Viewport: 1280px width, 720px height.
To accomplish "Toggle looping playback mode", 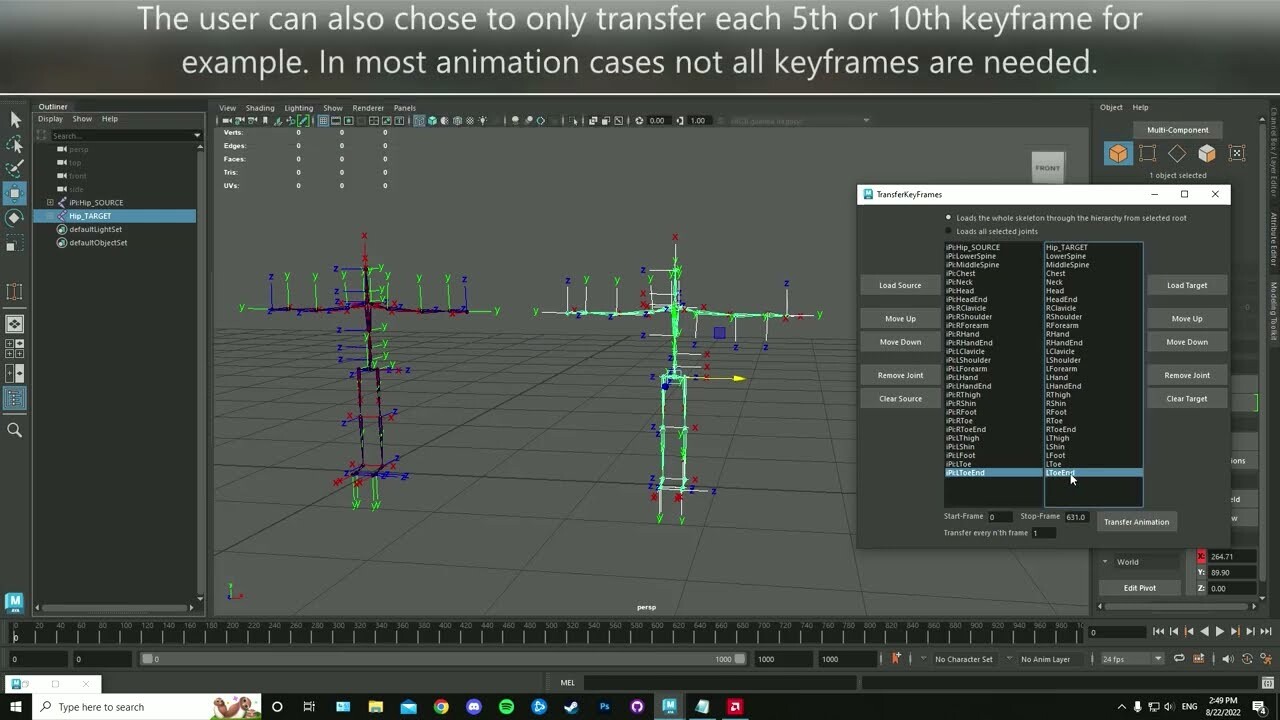I will (x=1180, y=658).
